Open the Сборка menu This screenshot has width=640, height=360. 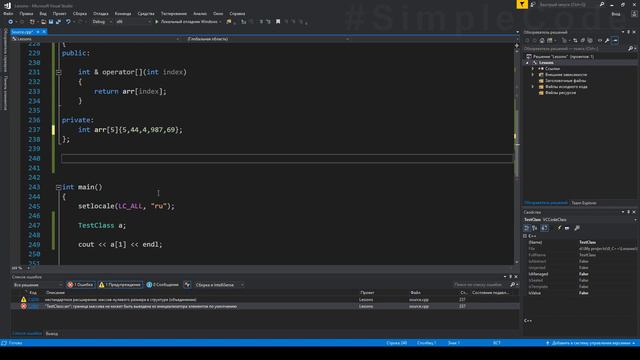pyautogui.click(x=80, y=13)
